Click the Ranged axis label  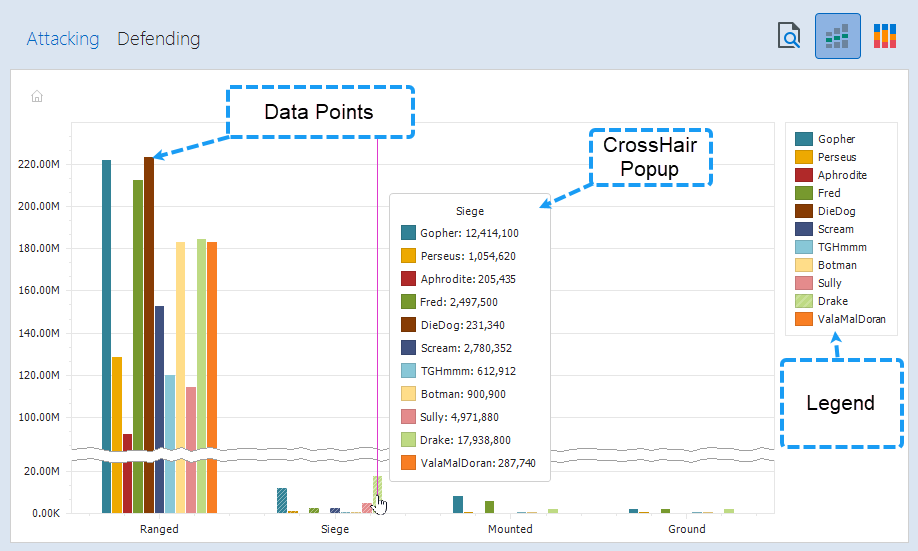click(159, 529)
